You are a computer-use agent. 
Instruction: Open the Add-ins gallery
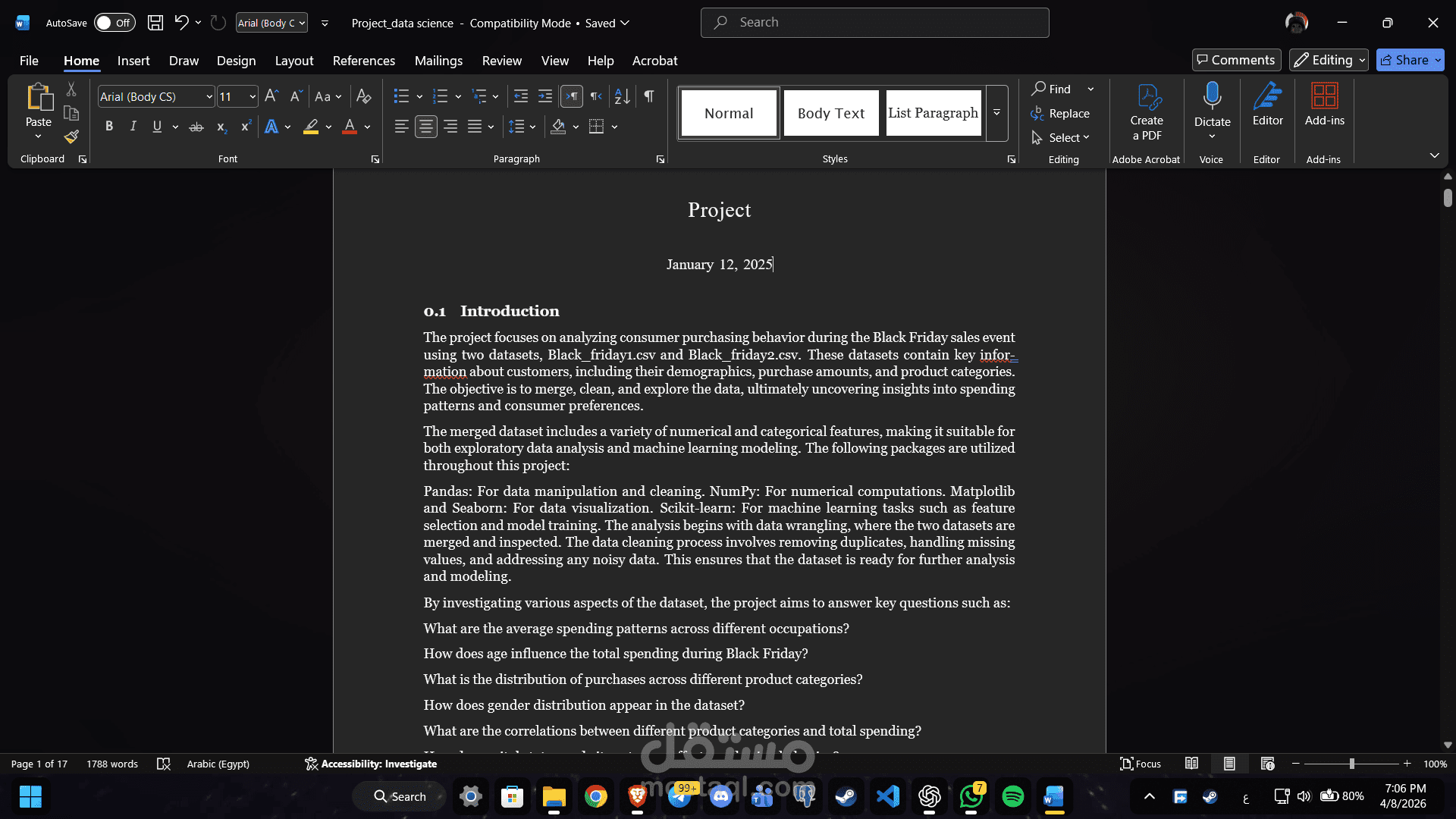pos(1324,105)
